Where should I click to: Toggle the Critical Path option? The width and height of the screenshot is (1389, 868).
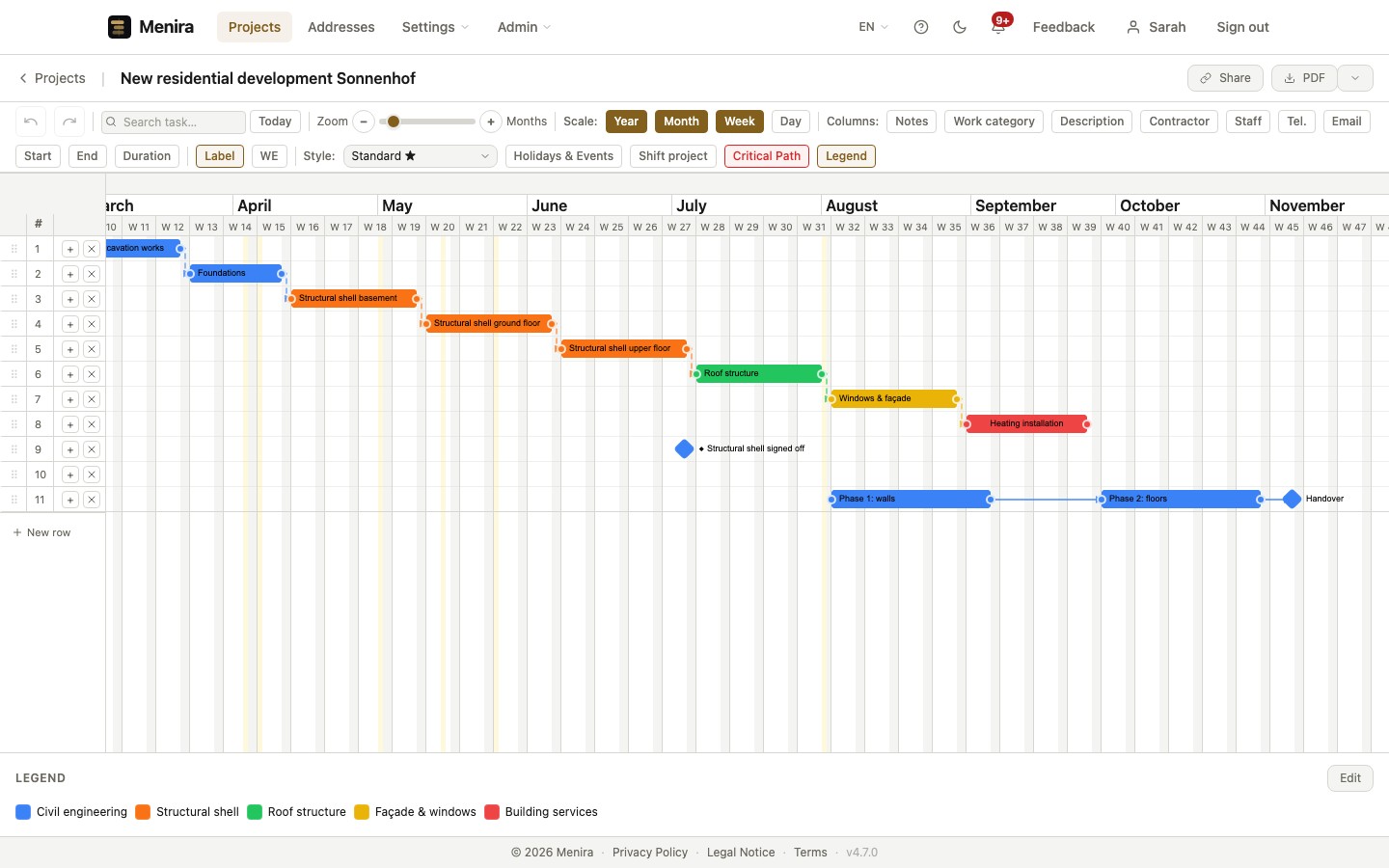(x=767, y=156)
